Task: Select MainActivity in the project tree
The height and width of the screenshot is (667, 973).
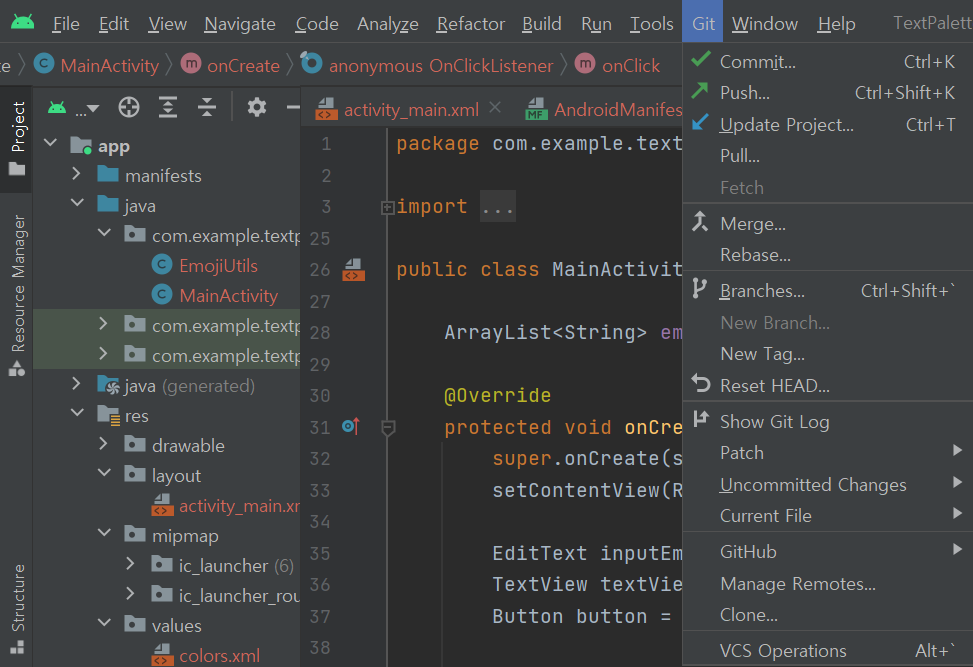Action: click(228, 296)
